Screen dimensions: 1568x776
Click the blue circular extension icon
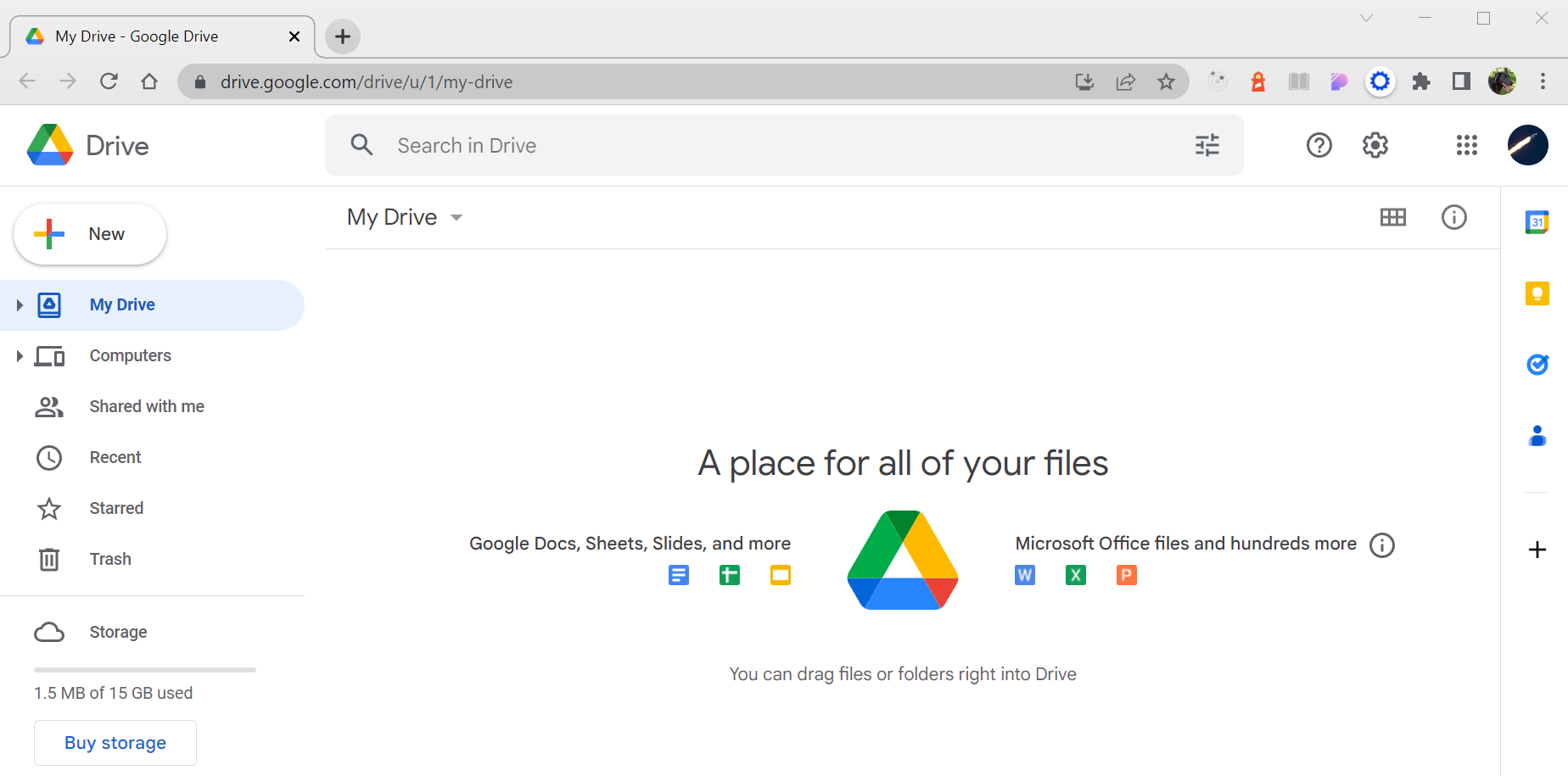(x=1380, y=81)
